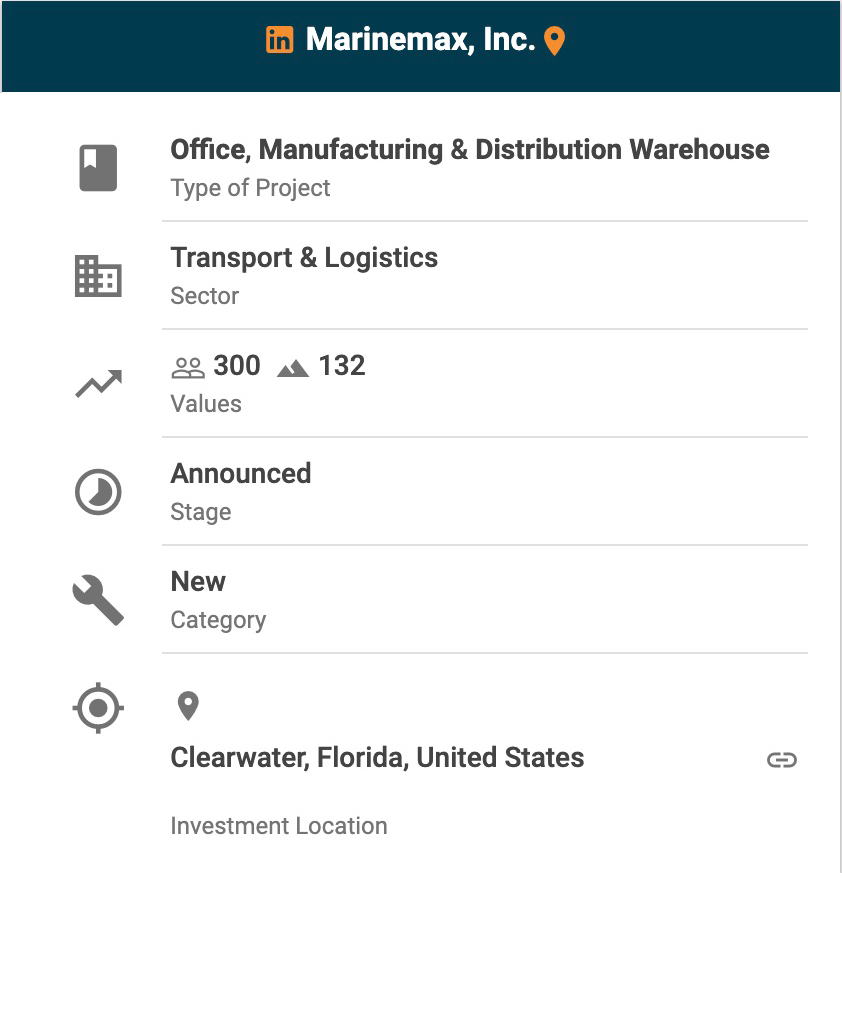This screenshot has height=1012, width=842.
Task: Click the New category value
Action: (x=198, y=582)
